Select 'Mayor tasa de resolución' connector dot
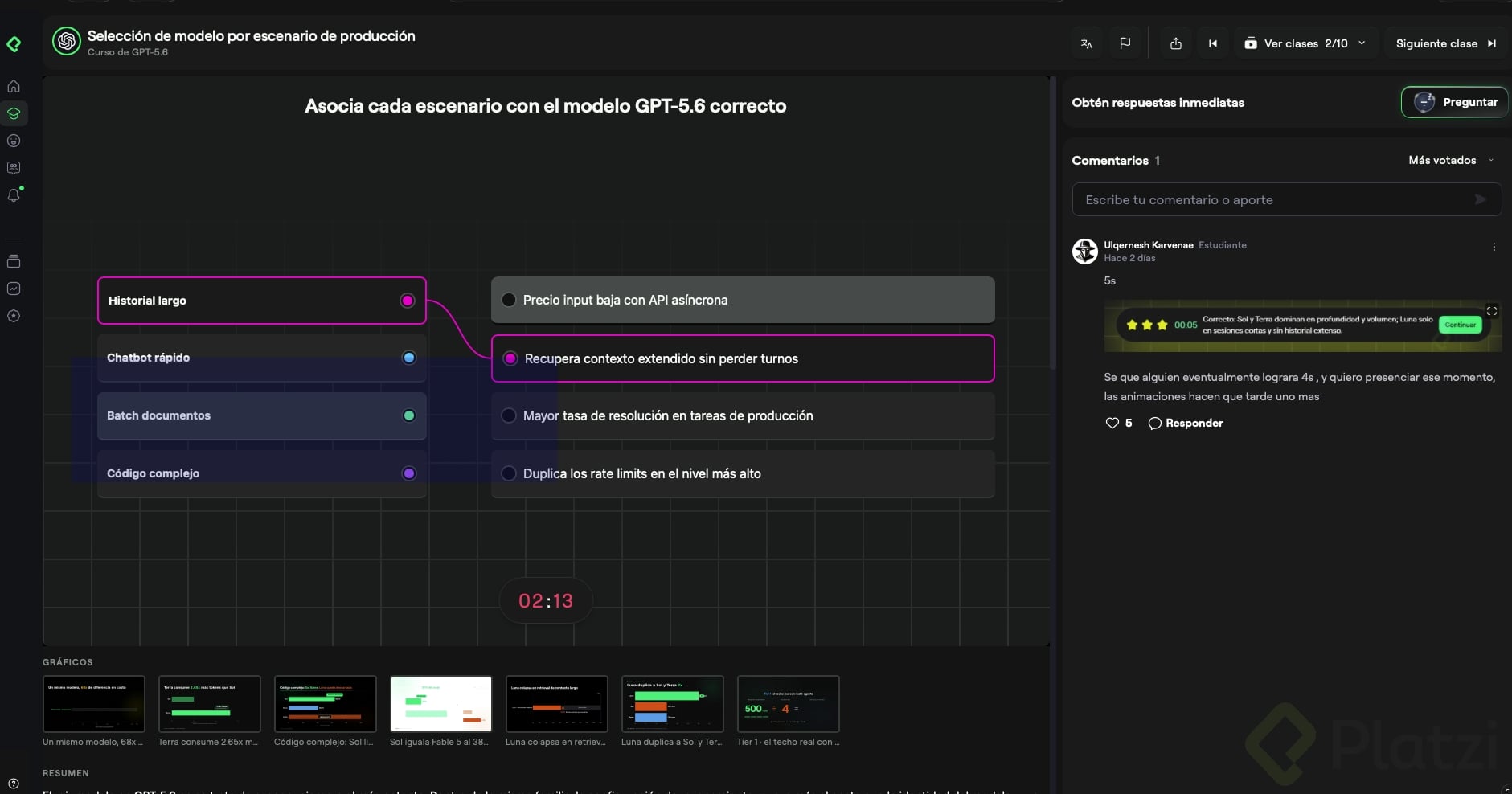 pos(509,415)
